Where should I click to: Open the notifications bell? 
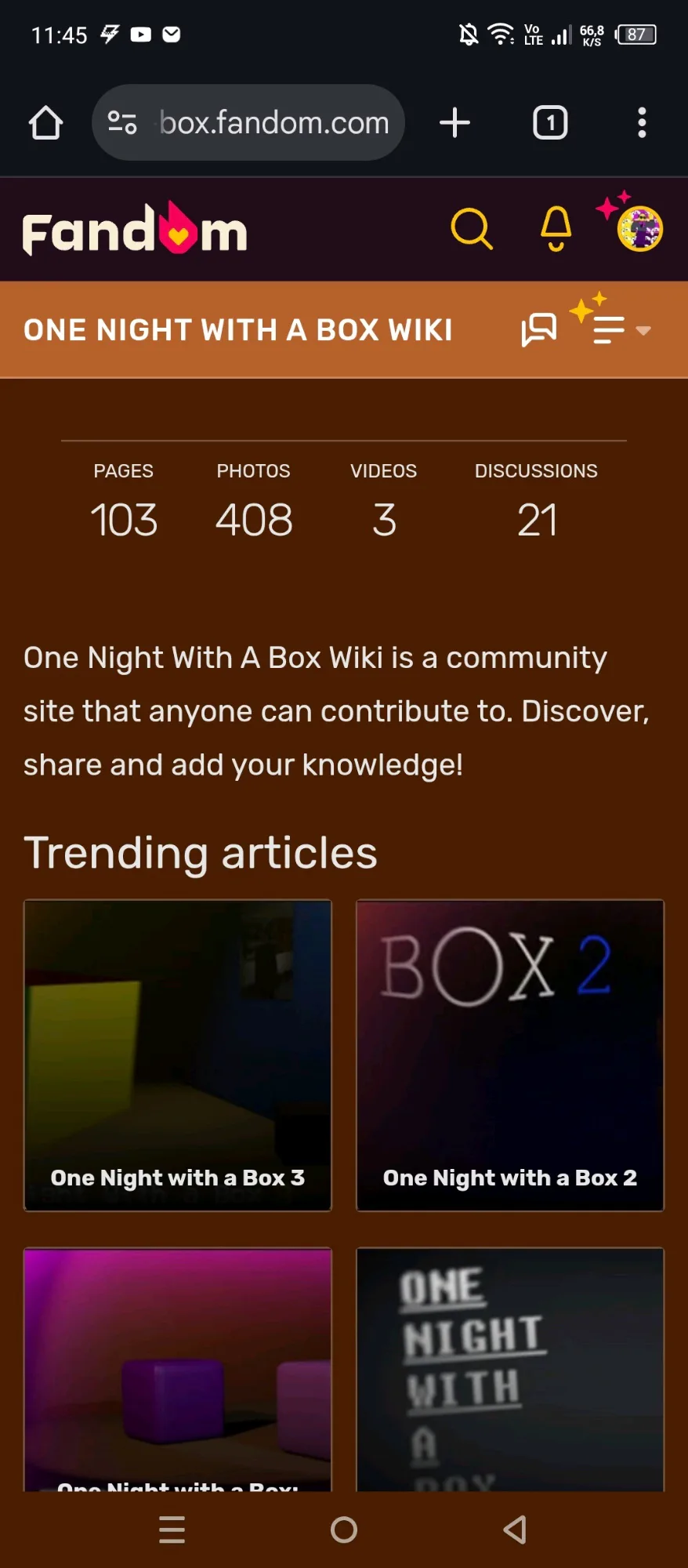coord(556,229)
